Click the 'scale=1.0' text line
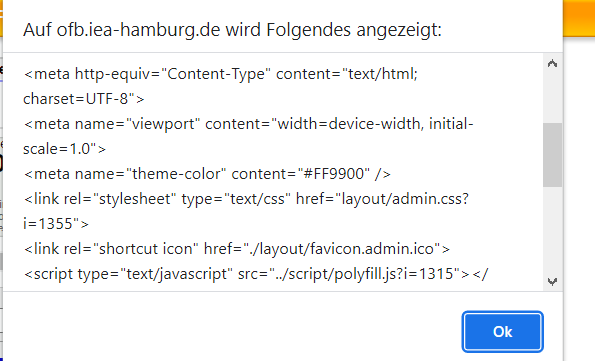Image resolution: width=595 pixels, height=361 pixels. (65, 149)
